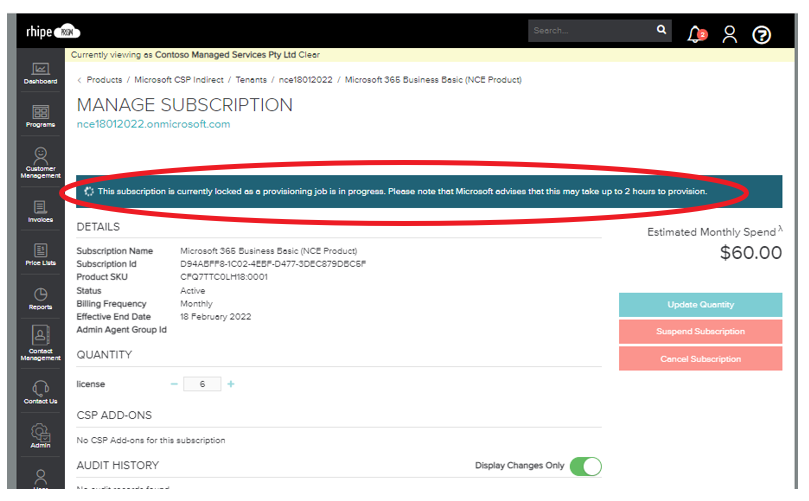Click the Active status value
Viewport: 809px width, 501px height.
tap(192, 291)
